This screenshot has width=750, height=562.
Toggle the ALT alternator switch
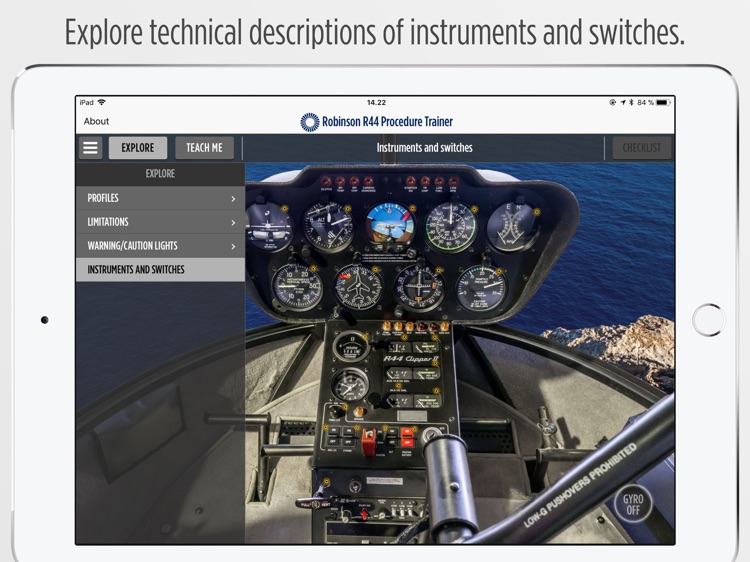tap(391, 439)
